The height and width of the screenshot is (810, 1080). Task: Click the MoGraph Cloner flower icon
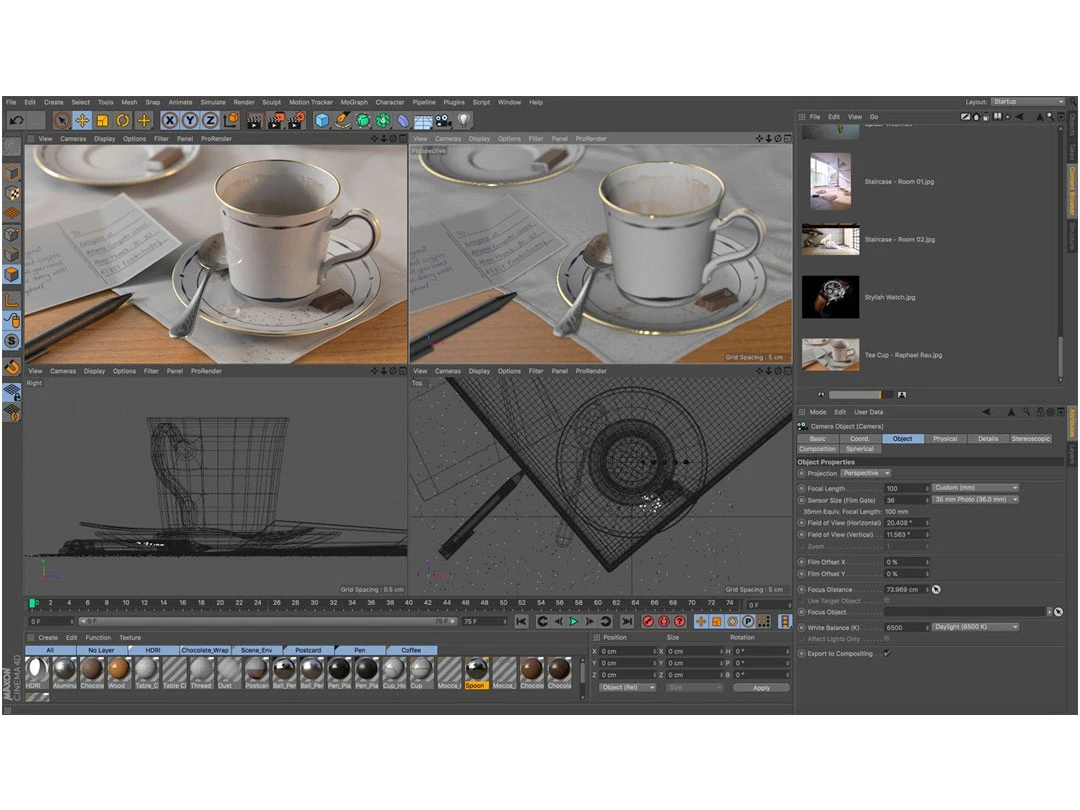coord(383,121)
